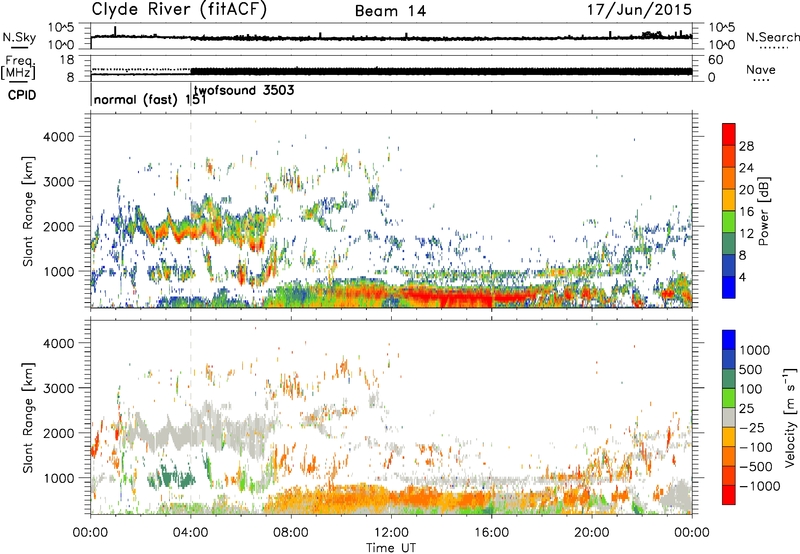Click the 20:00 time tick label

(x=592, y=533)
